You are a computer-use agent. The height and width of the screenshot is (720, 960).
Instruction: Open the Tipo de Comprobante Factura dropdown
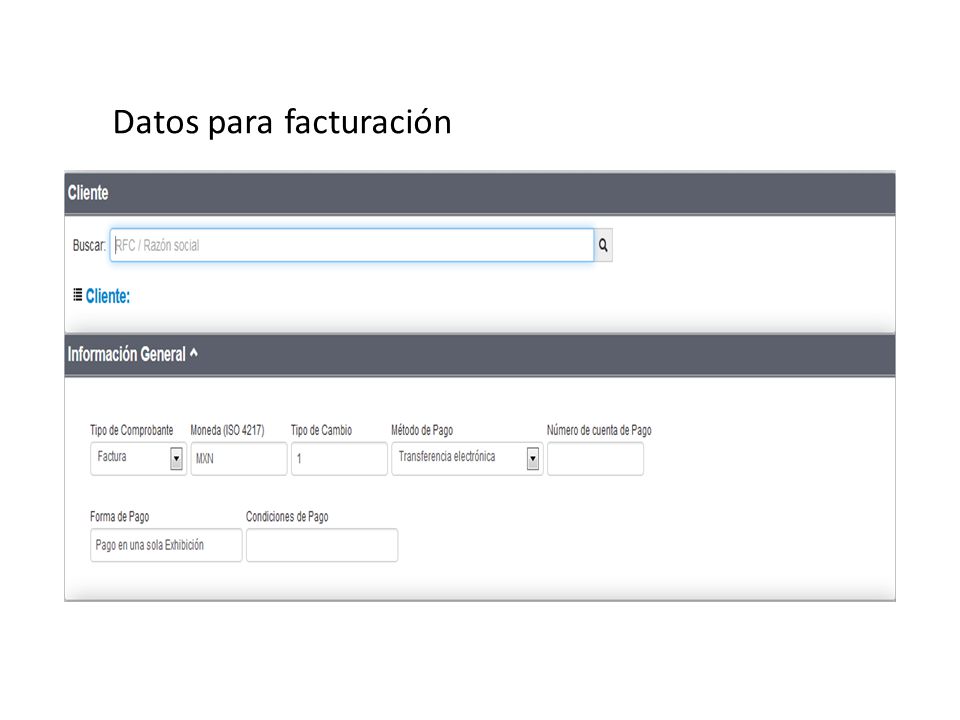click(x=138, y=458)
